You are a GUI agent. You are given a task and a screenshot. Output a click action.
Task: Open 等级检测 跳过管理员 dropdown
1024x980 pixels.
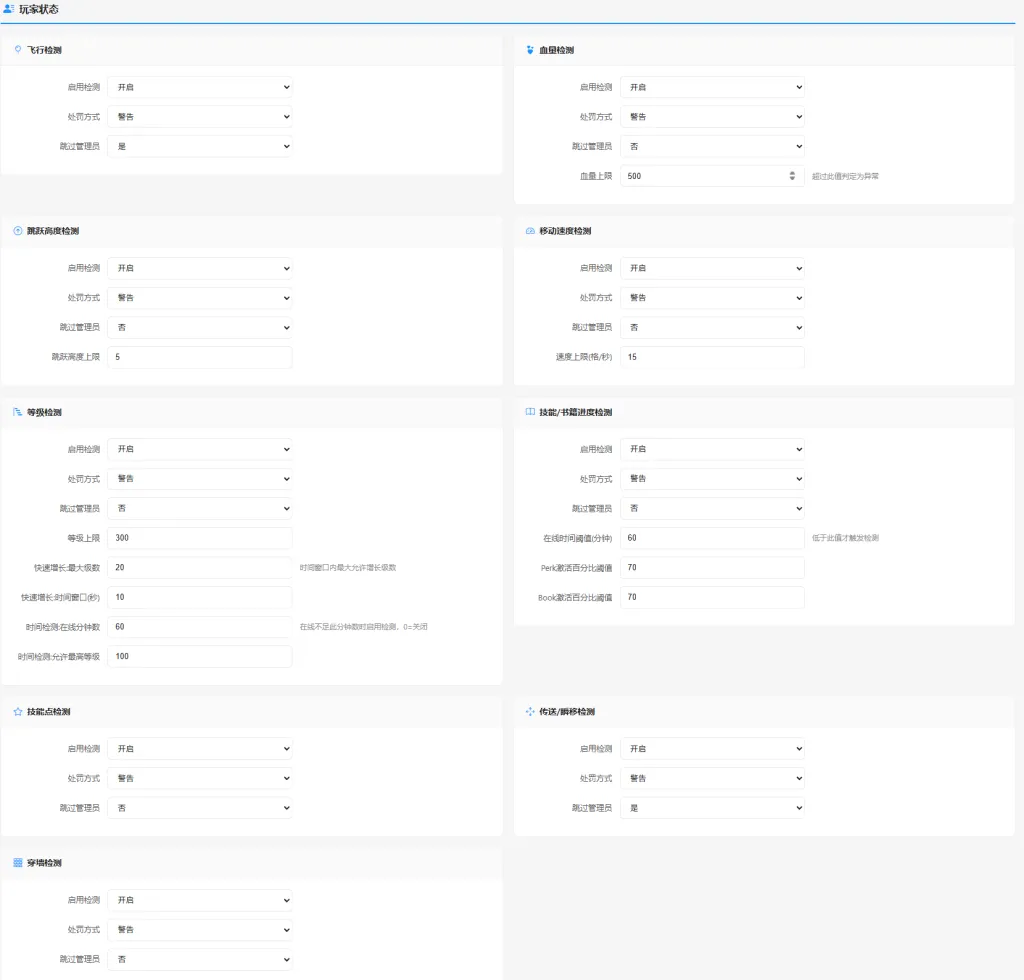tap(200, 508)
